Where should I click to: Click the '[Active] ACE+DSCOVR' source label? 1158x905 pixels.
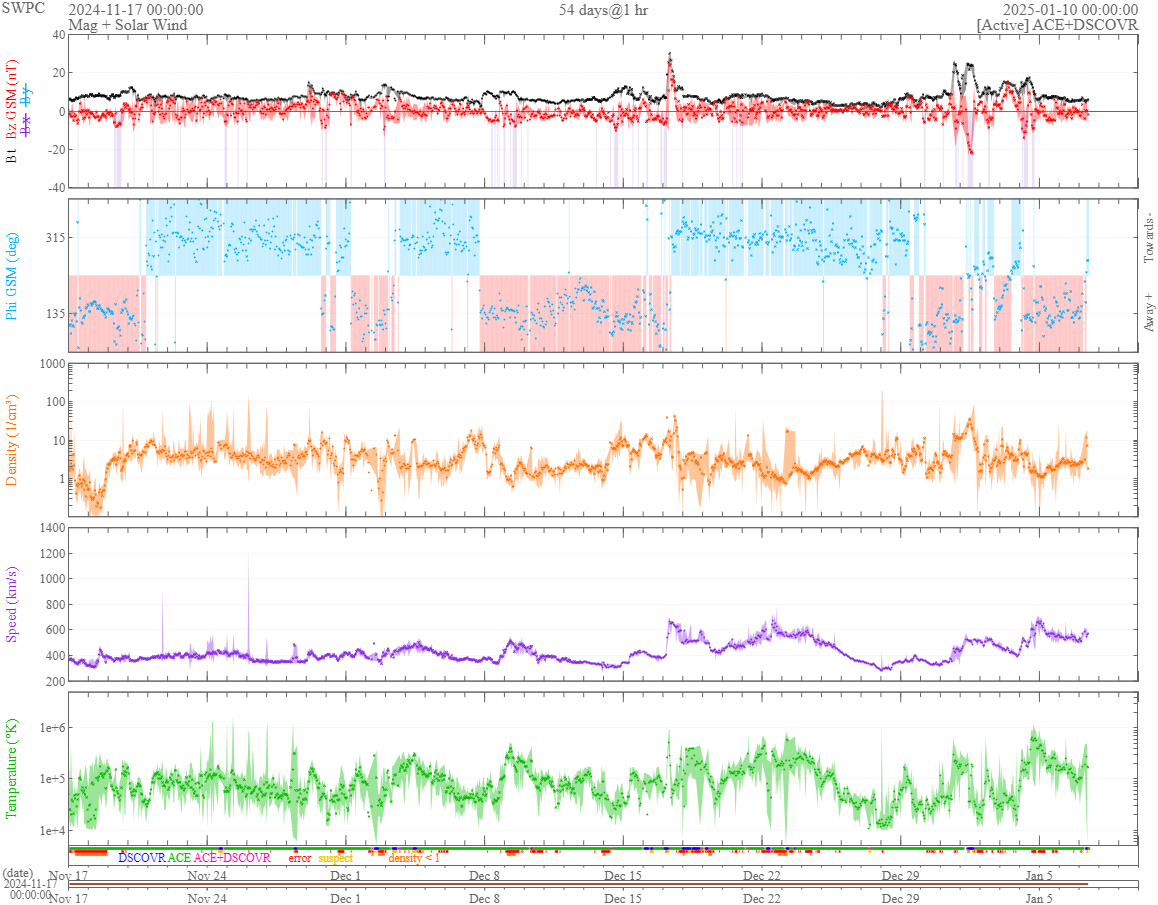click(x=1058, y=24)
